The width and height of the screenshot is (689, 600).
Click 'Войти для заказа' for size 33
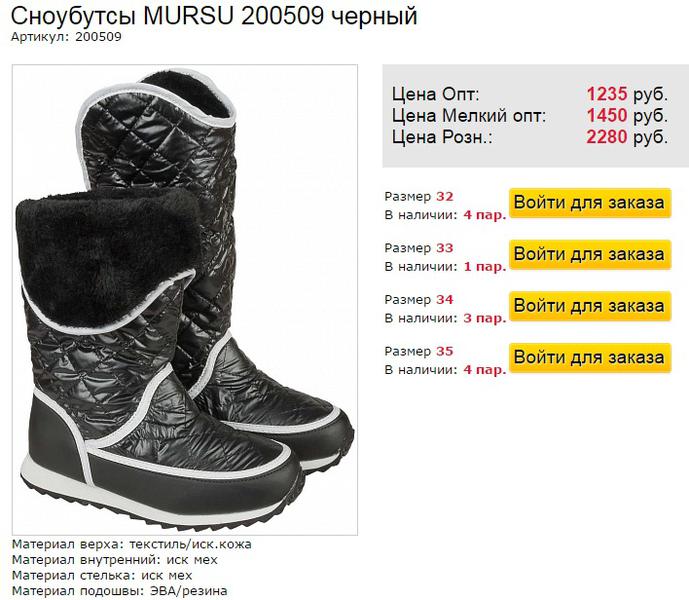coord(590,254)
